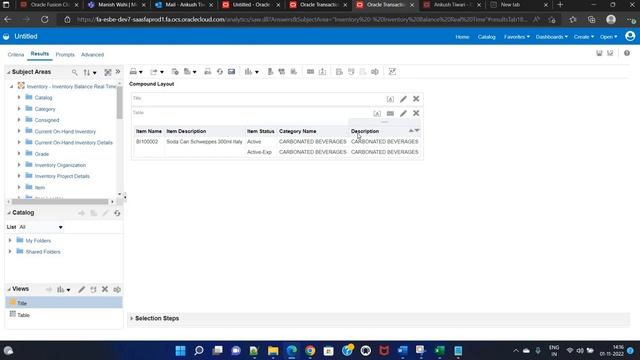The width and height of the screenshot is (640, 360).
Task: Edit the Title view with pencil icon
Action: coord(403,99)
